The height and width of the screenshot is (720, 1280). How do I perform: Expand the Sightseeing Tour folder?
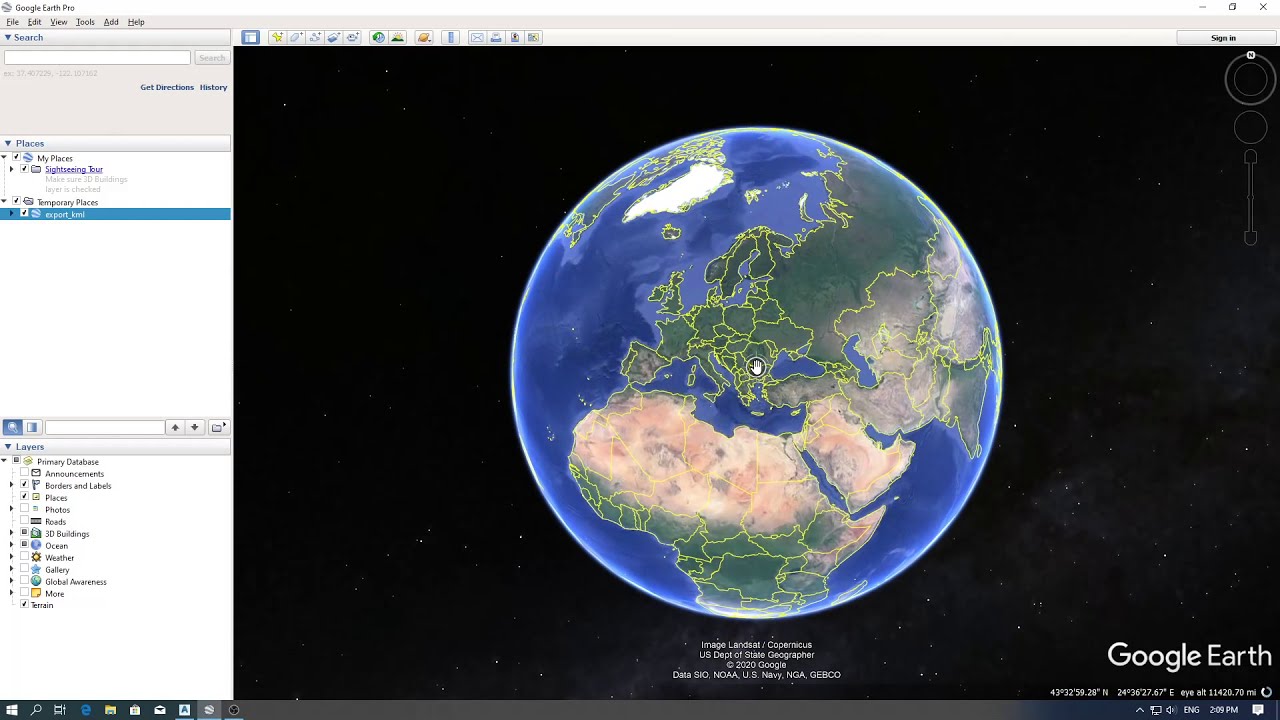pyautogui.click(x=11, y=169)
